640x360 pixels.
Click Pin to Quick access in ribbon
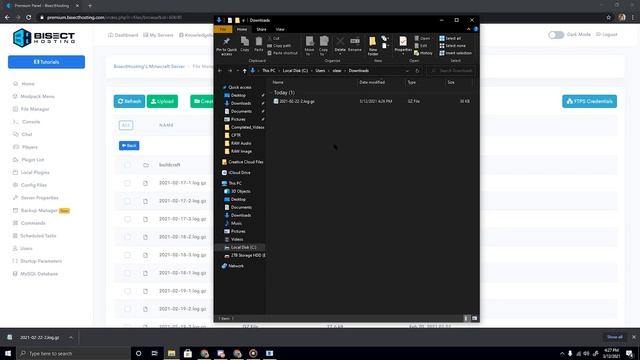[x=227, y=45]
